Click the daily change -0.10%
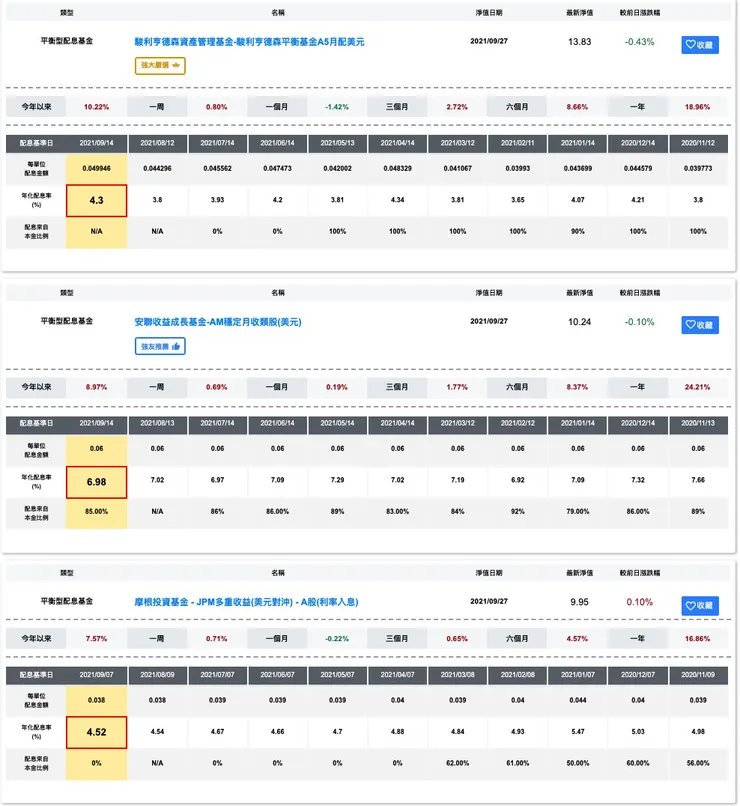The height and width of the screenshot is (806, 740). [639, 322]
